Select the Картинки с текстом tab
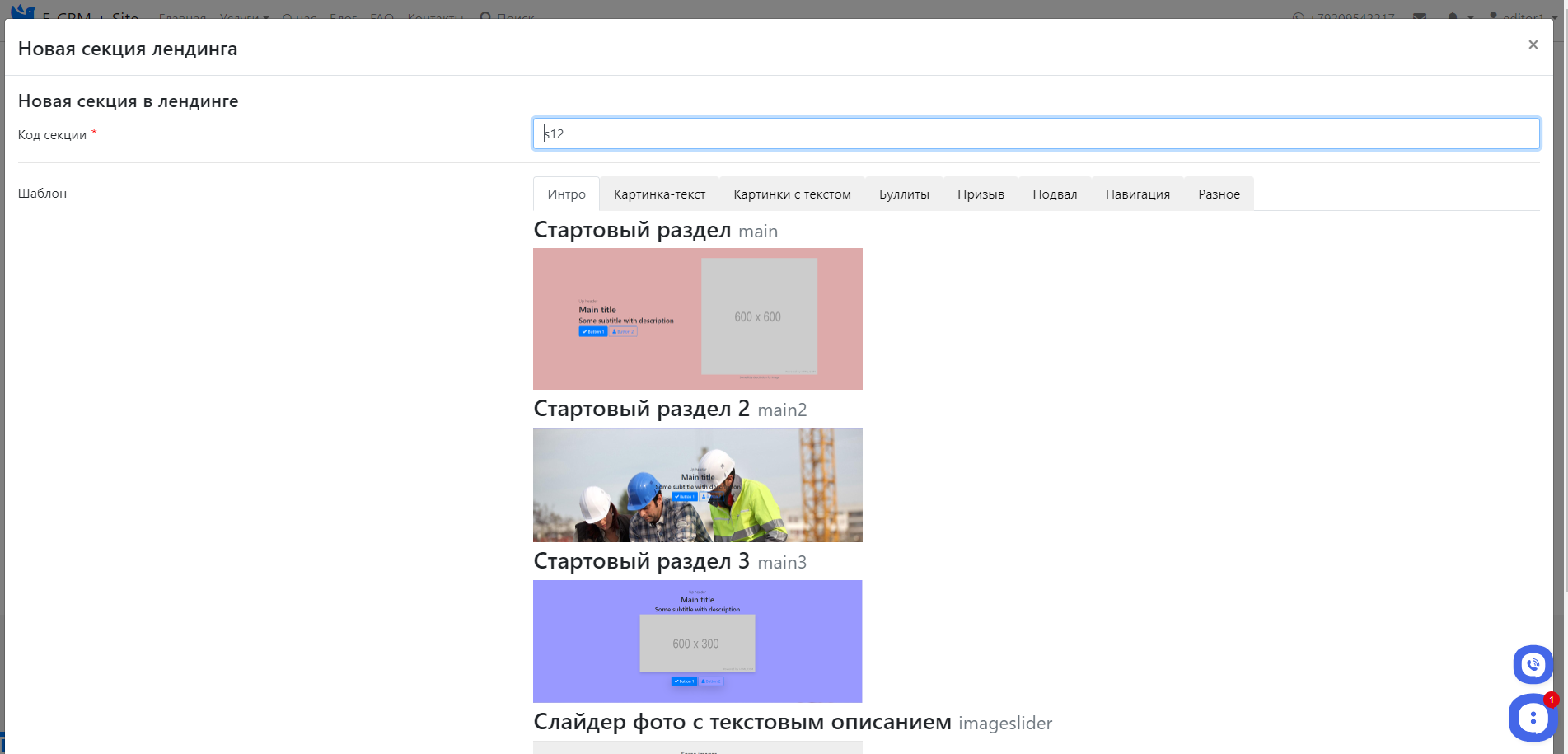The width and height of the screenshot is (1568, 754). tap(792, 194)
